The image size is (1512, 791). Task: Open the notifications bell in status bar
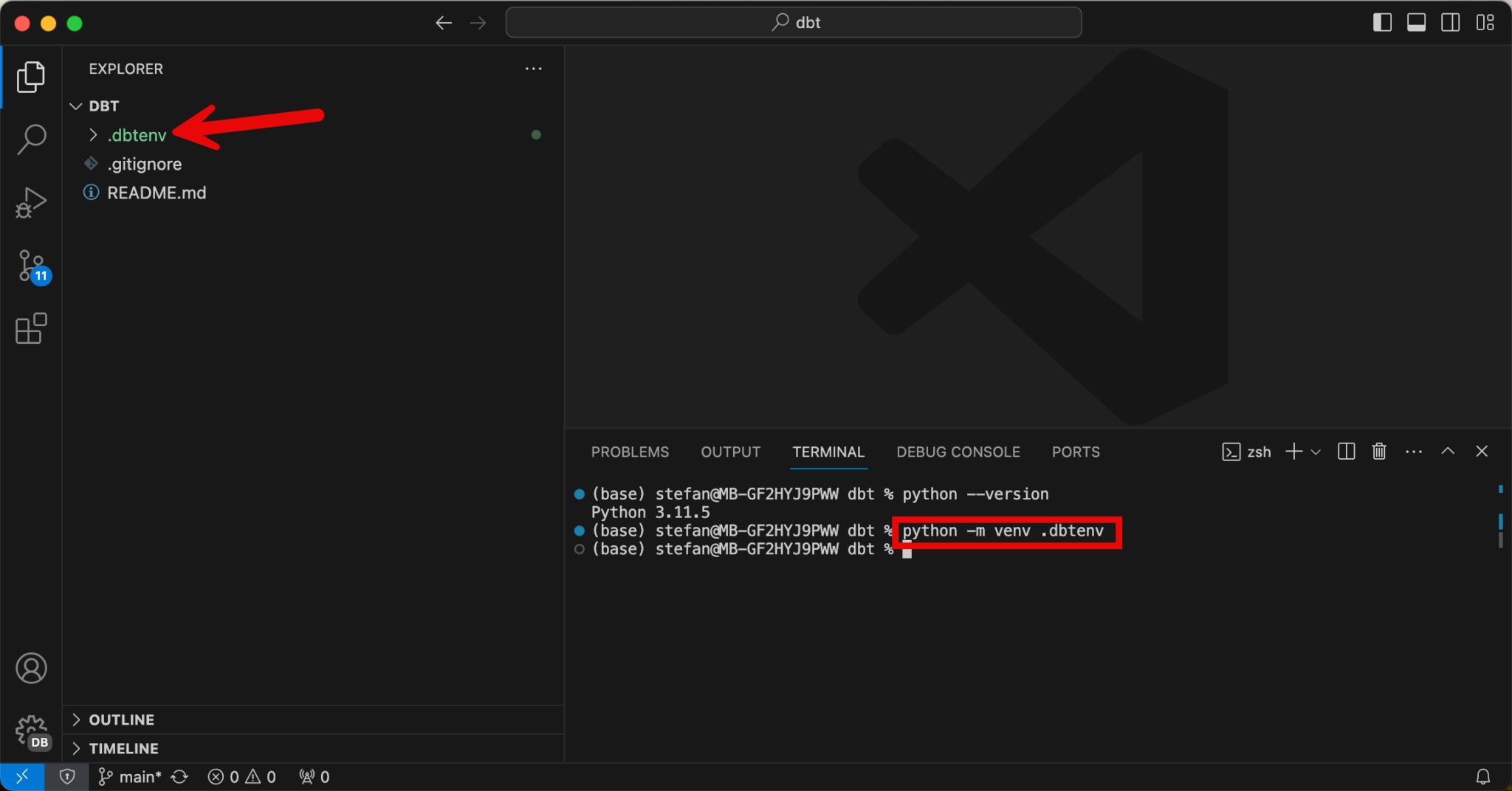1482,777
